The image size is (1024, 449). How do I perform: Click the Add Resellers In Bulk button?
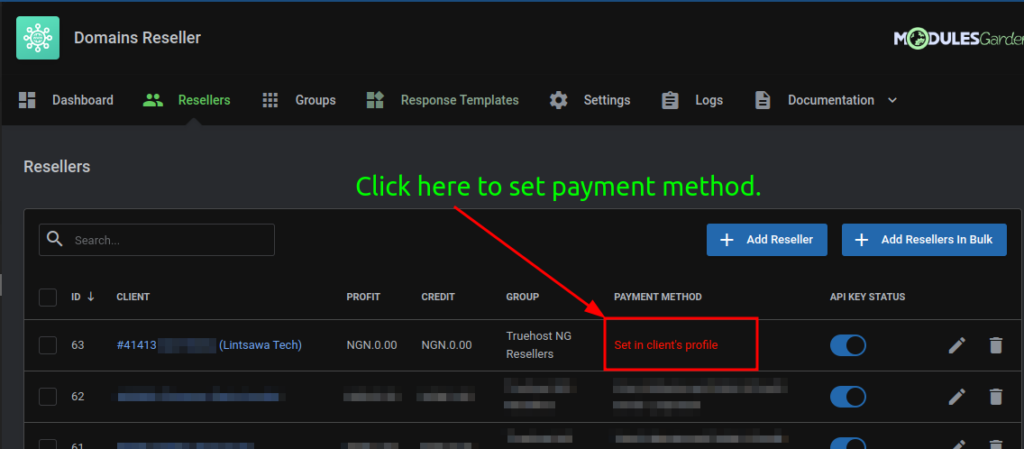click(x=924, y=240)
